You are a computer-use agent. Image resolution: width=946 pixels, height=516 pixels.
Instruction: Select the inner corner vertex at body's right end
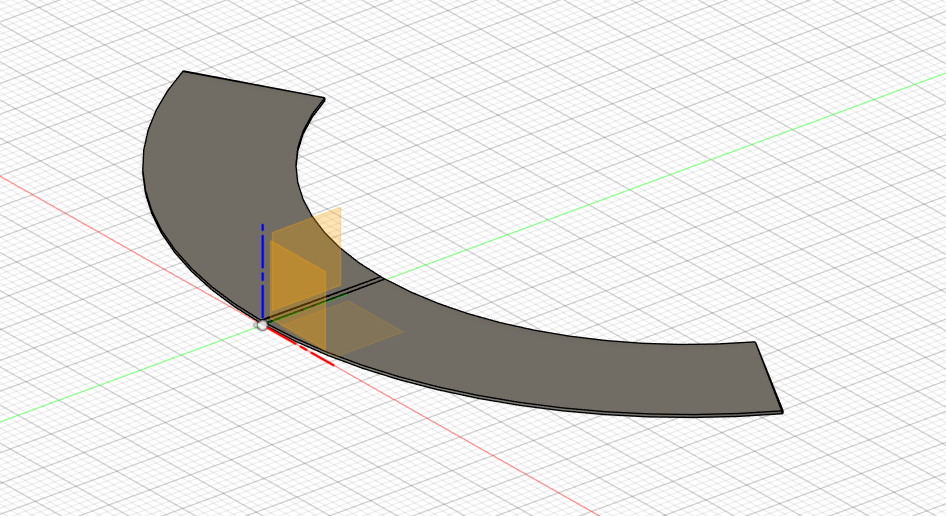pyautogui.click(x=755, y=342)
